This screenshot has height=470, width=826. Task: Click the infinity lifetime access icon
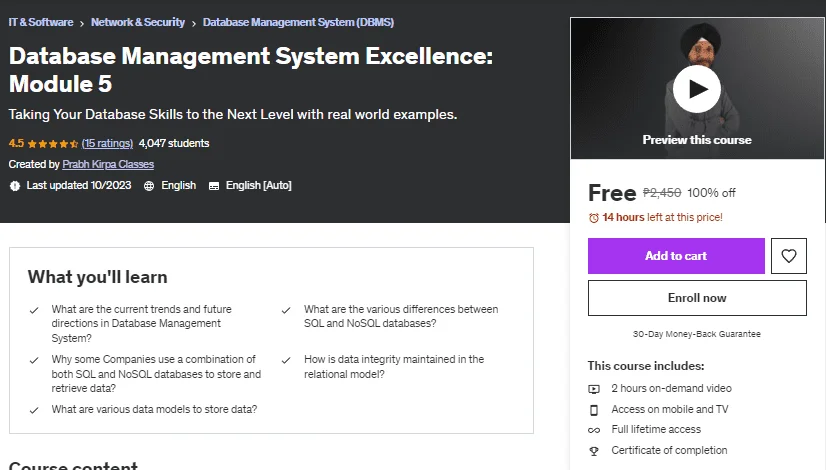594,430
